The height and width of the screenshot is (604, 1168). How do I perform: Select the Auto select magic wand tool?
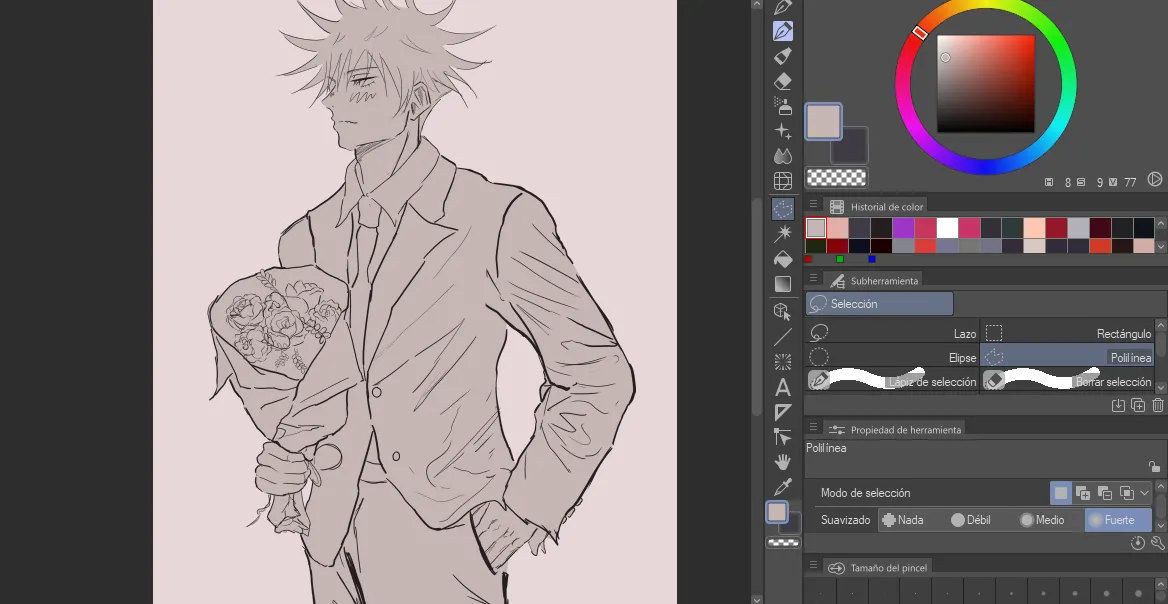point(783,234)
